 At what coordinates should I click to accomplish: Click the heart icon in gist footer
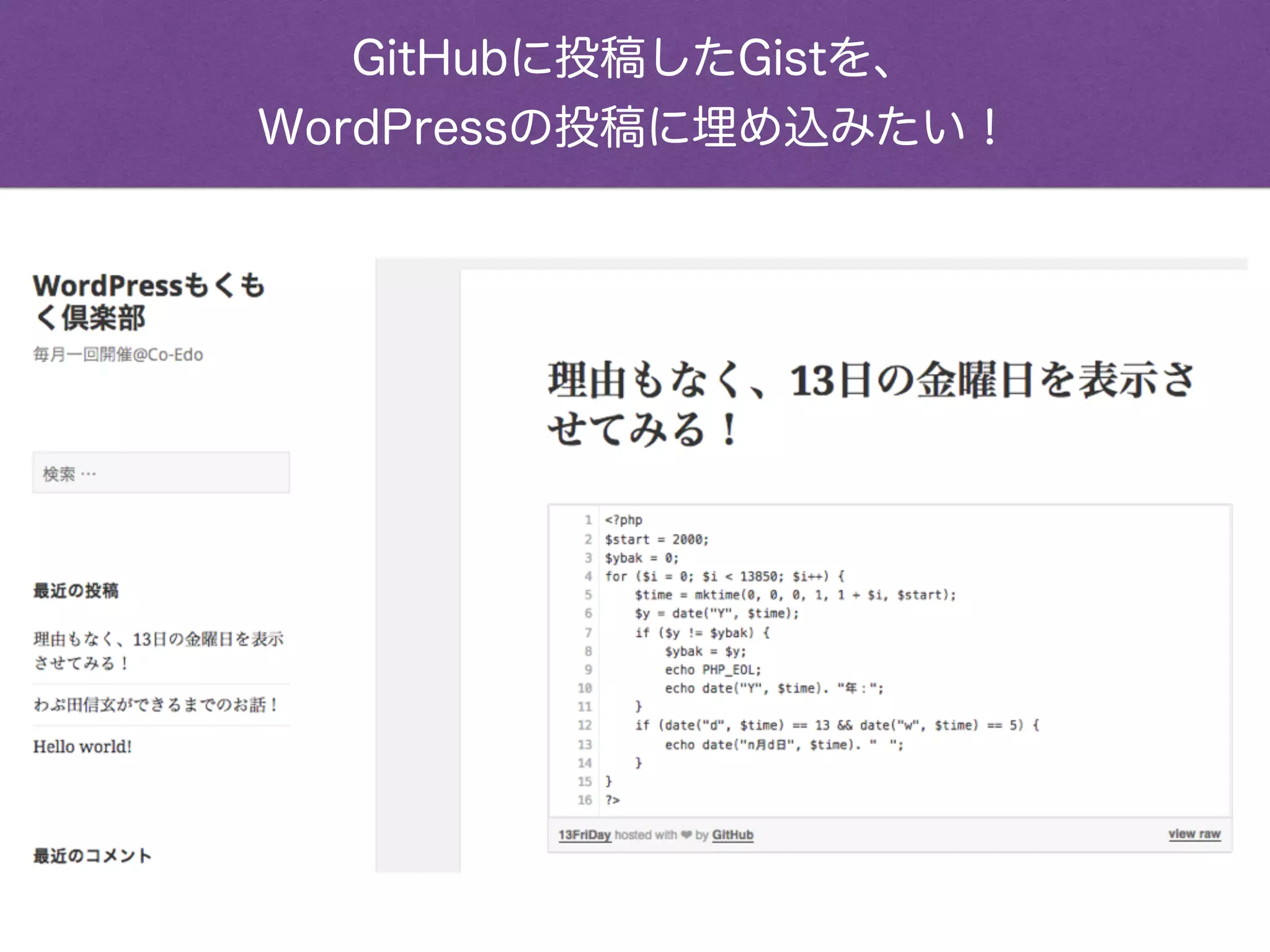pyautogui.click(x=686, y=835)
